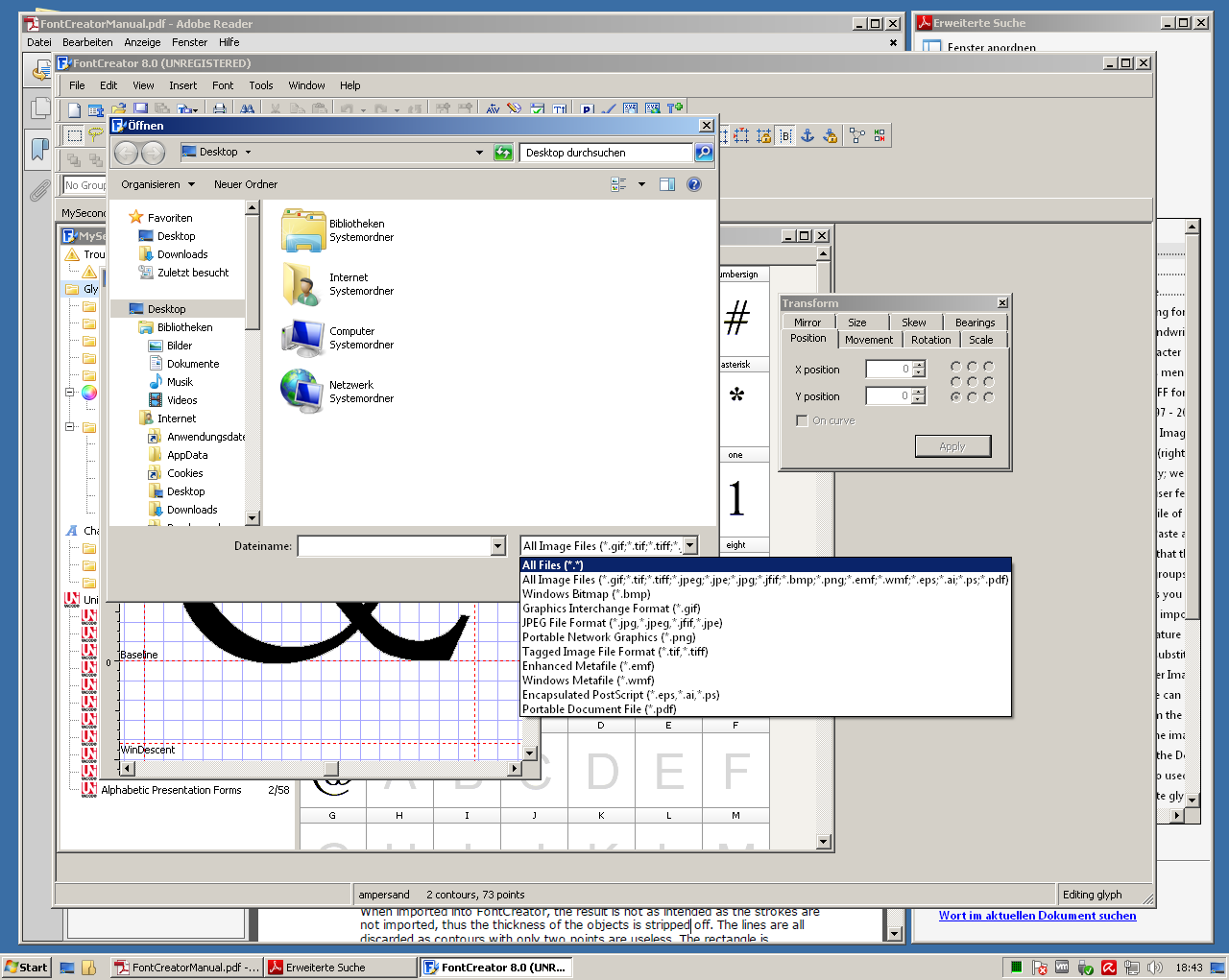The width and height of the screenshot is (1229, 980).
Task: Choose Portable Network Graphics (*.png) filter
Action: (x=765, y=637)
